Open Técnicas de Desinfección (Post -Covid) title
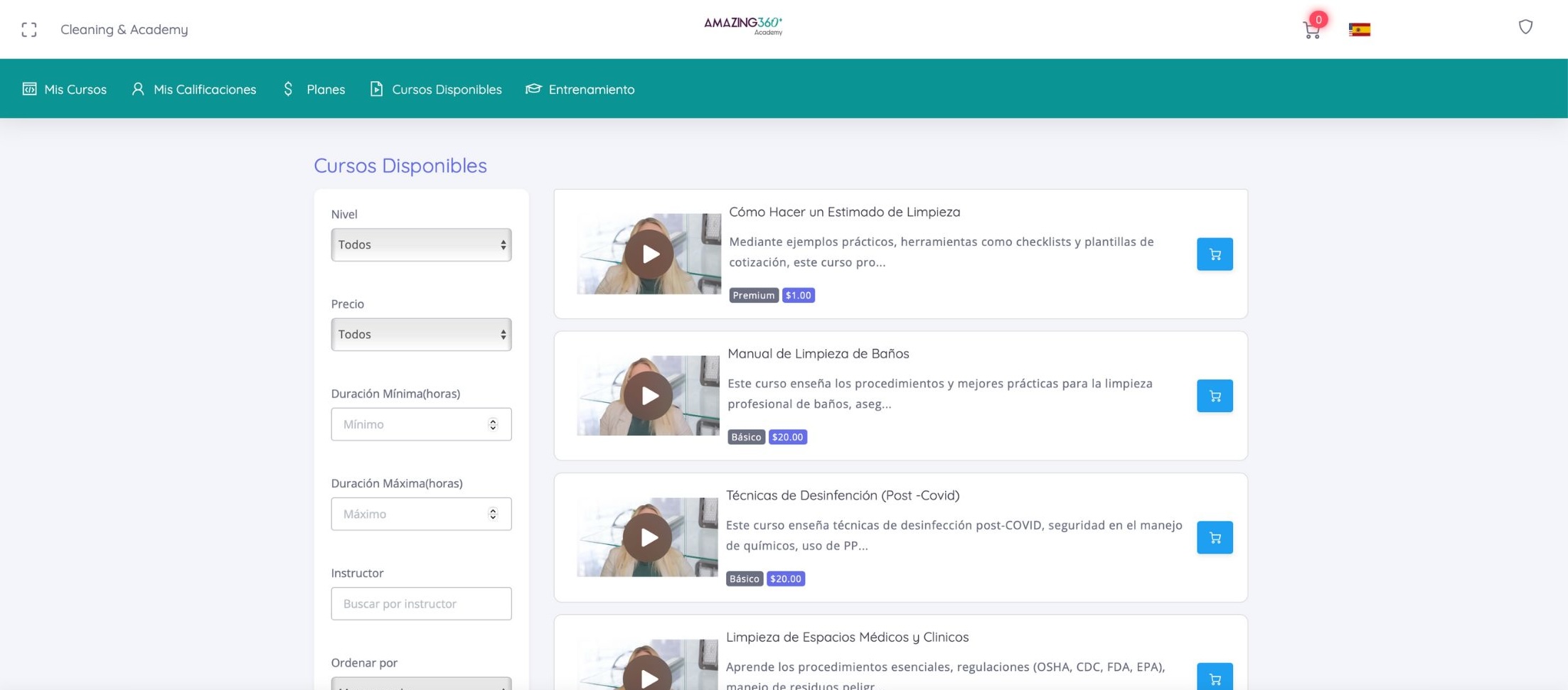This screenshot has height=690, width=1568. [843, 495]
